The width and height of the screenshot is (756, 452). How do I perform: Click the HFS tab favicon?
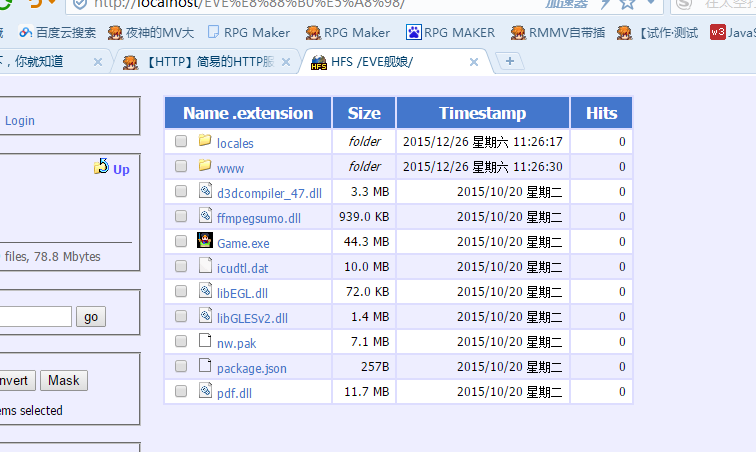coord(319,62)
